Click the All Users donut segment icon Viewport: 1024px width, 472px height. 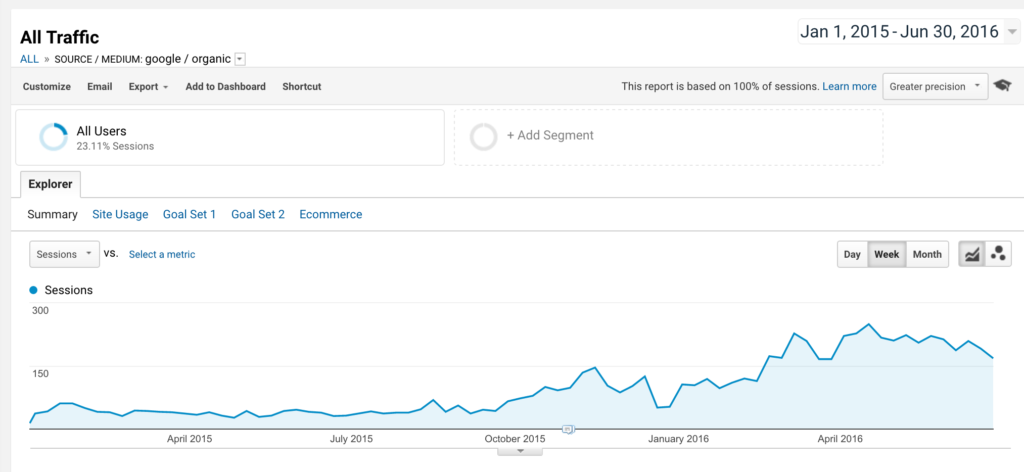(53, 137)
